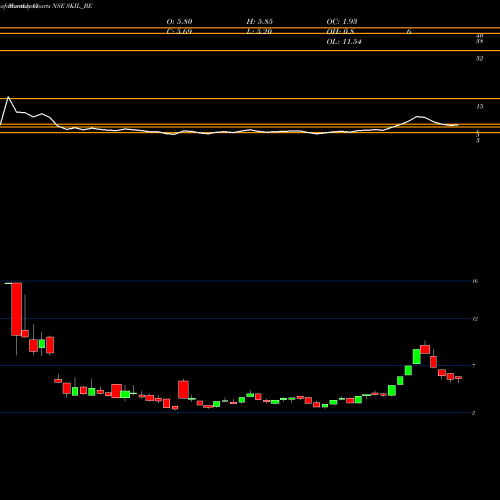Click the "2" price axis label
The image size is (500, 500).
474,413
